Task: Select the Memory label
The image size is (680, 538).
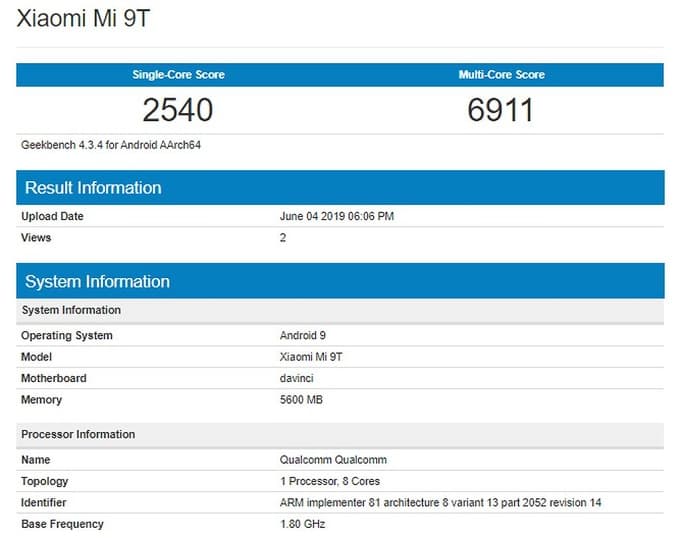Action: pos(42,400)
